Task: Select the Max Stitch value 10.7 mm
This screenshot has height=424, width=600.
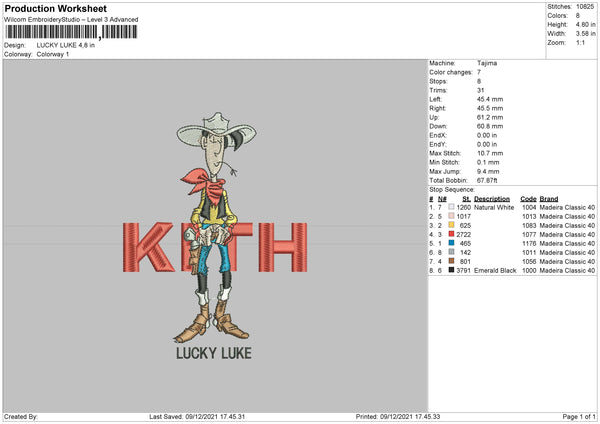Action: tap(490, 153)
